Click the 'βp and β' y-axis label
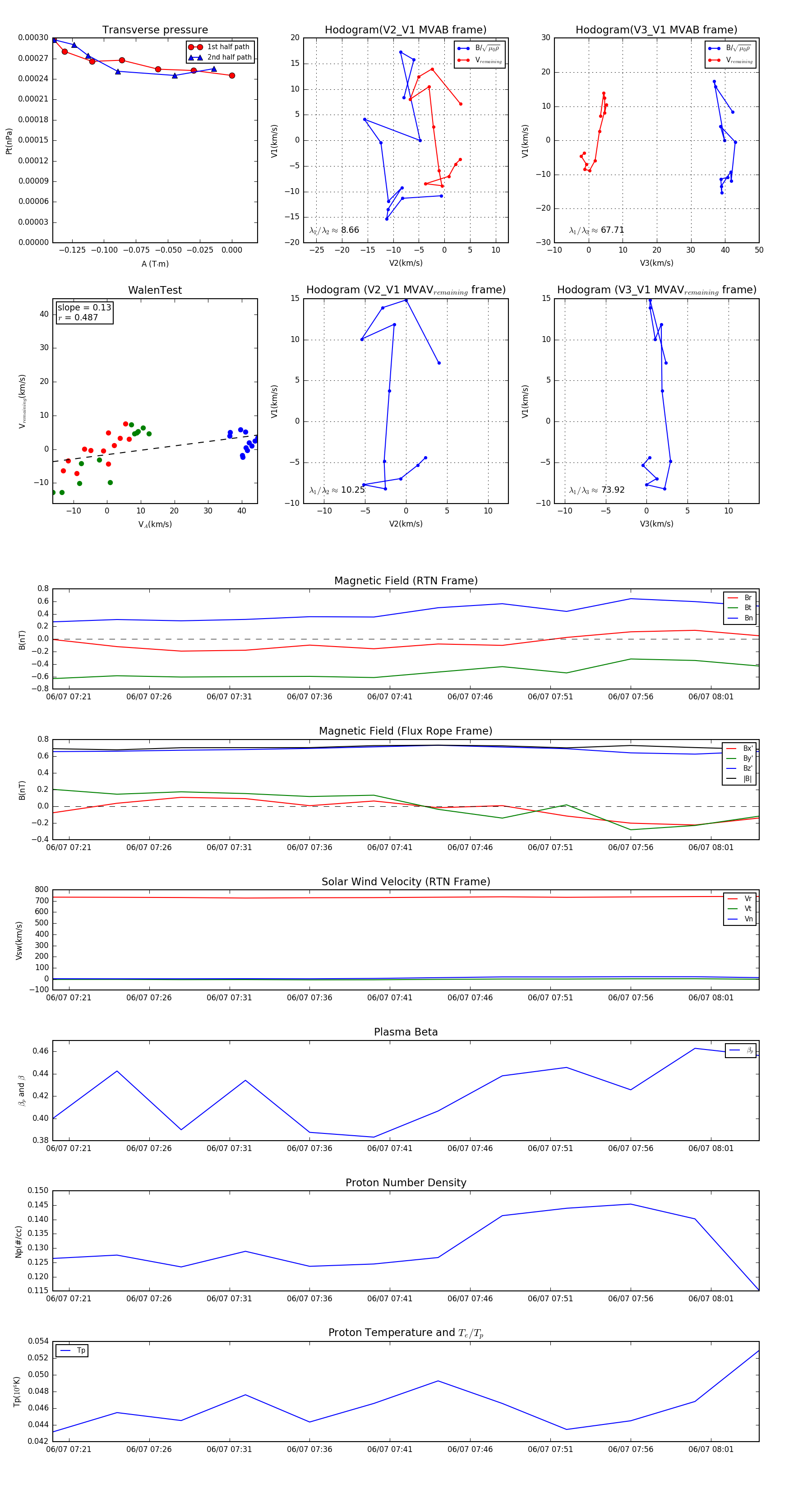The image size is (812, 1489). [21, 1091]
